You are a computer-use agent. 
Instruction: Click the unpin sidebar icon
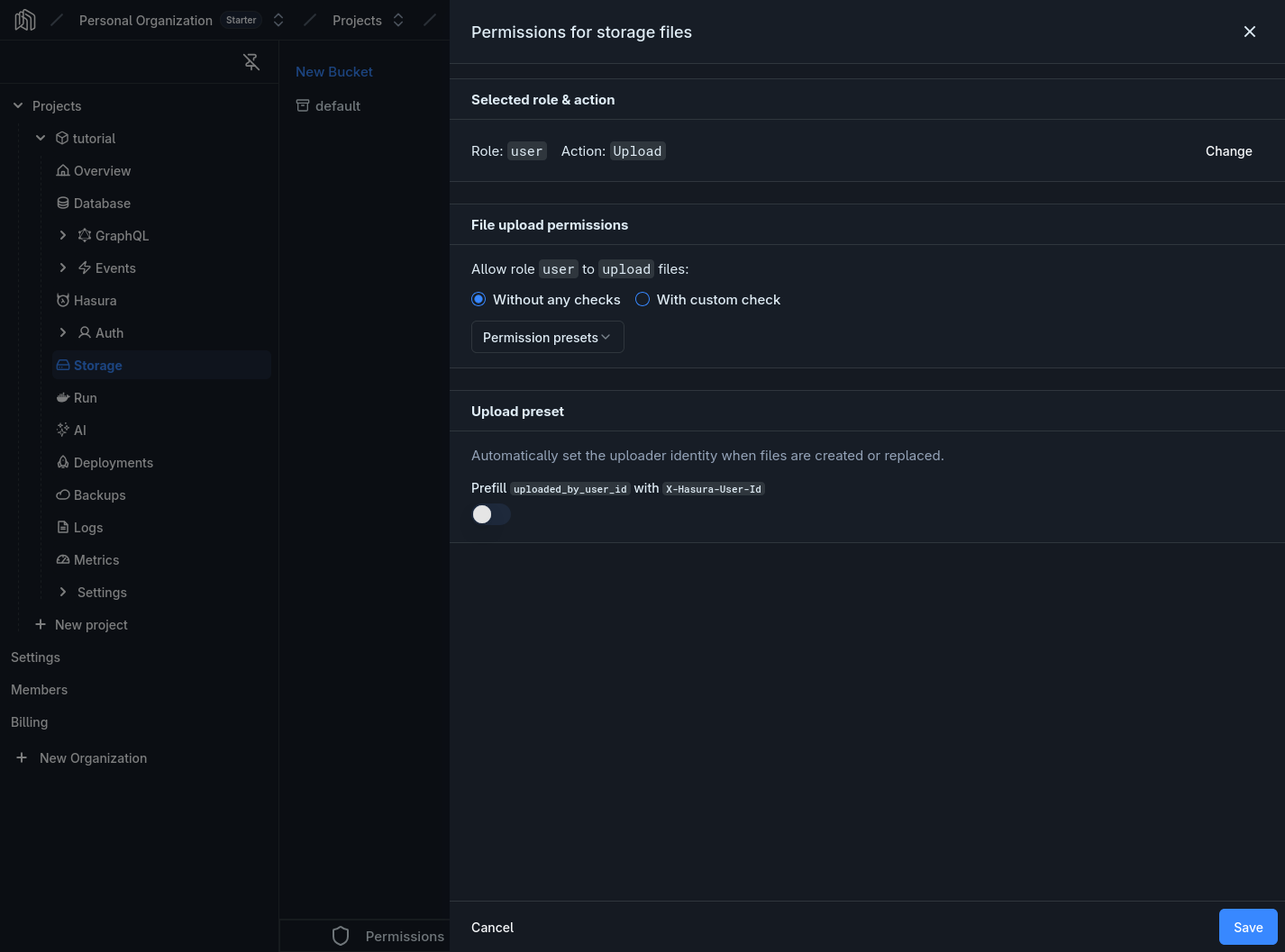[x=251, y=61]
